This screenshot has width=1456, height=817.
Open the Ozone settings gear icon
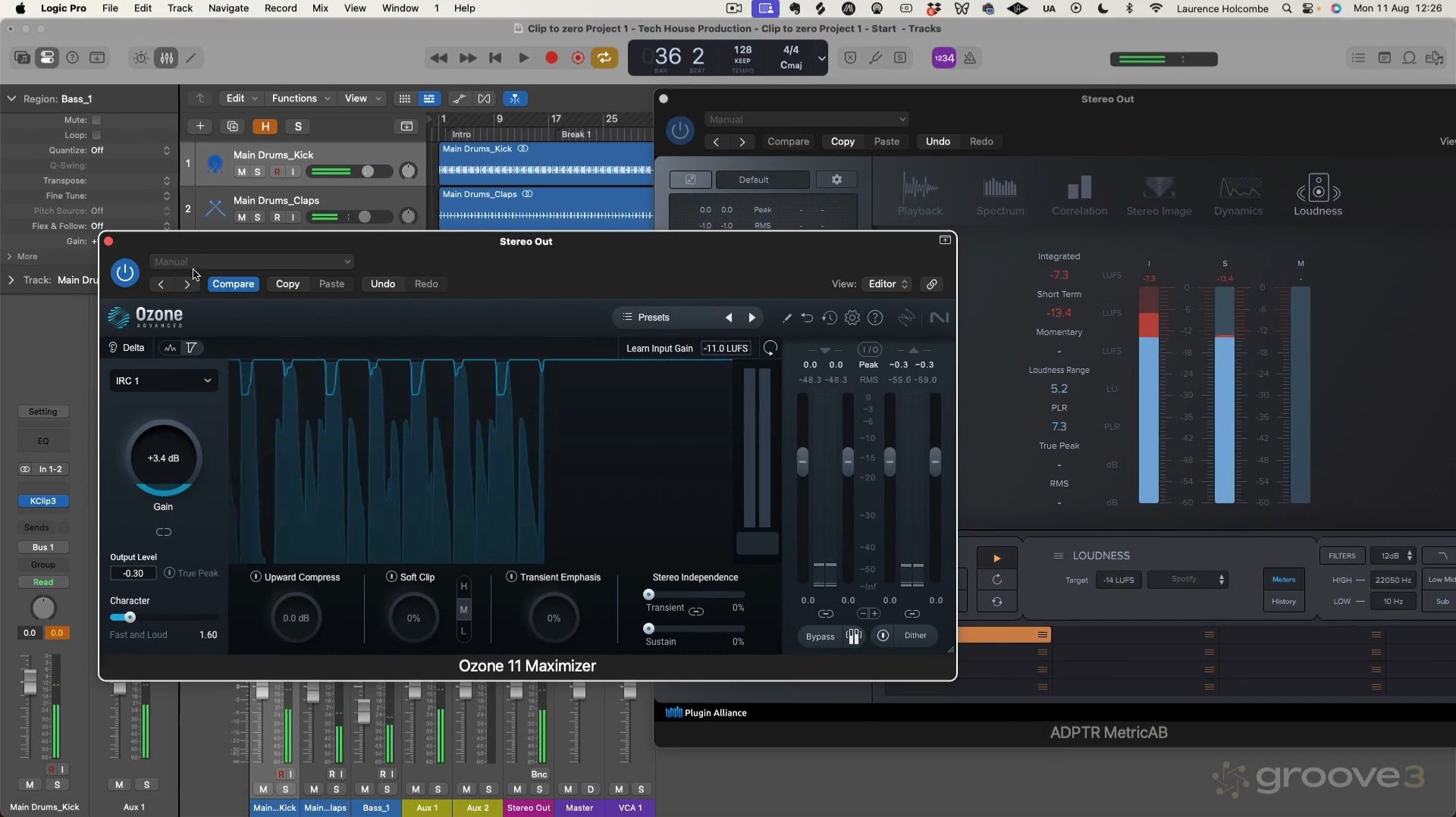[852, 318]
